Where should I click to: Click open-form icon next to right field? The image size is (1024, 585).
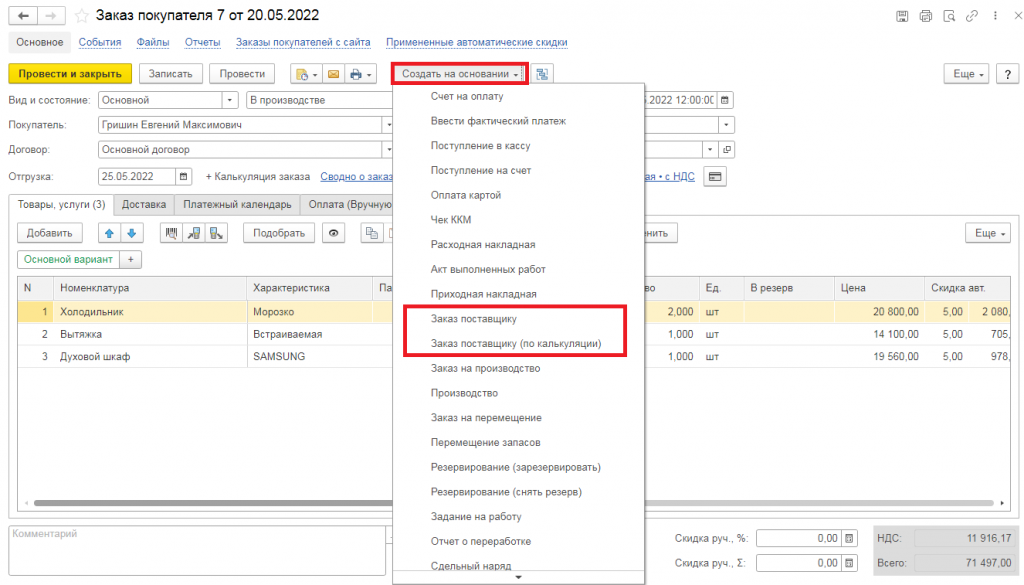(727, 150)
